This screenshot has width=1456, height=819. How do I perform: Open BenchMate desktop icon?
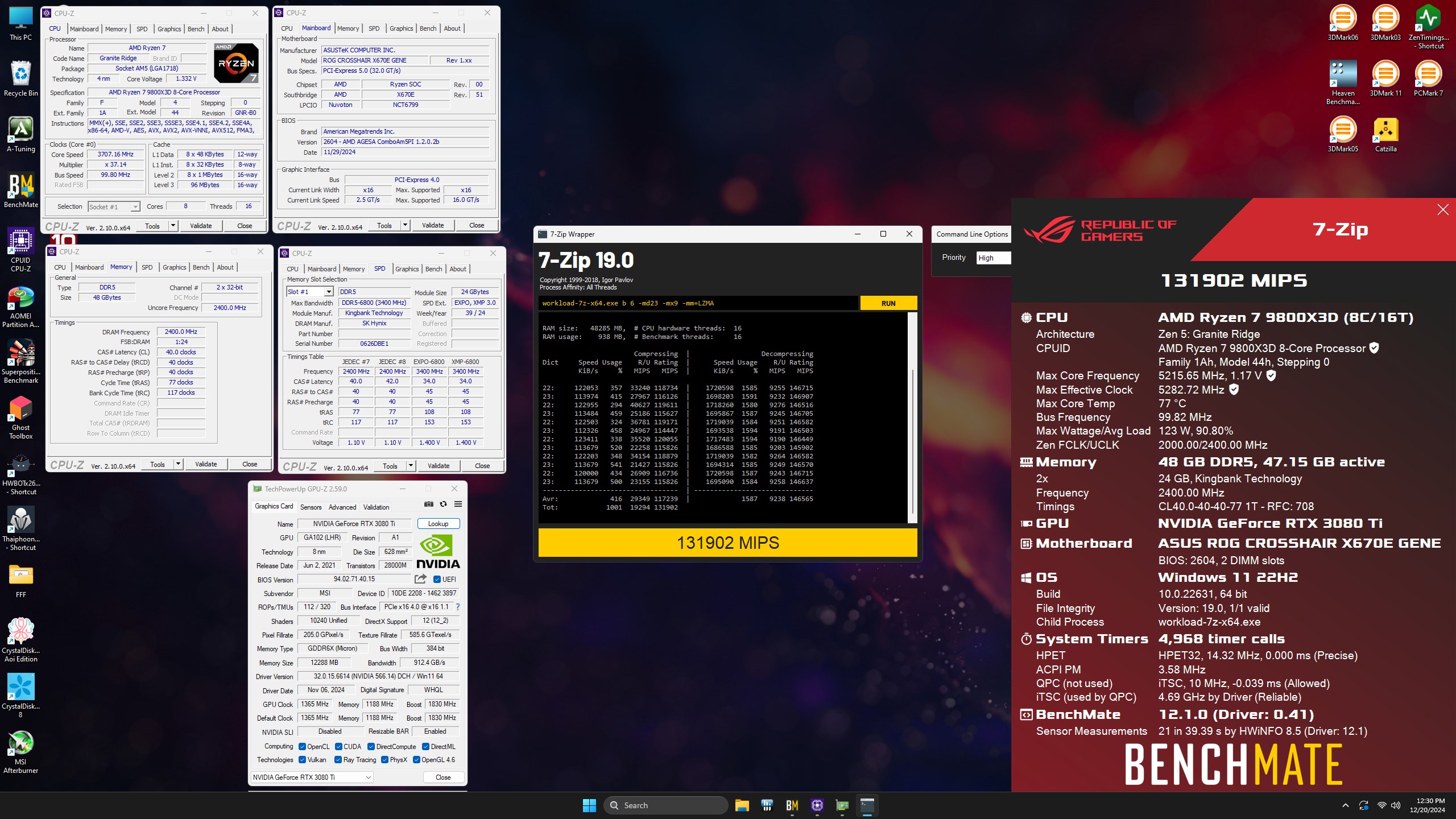tap(21, 191)
